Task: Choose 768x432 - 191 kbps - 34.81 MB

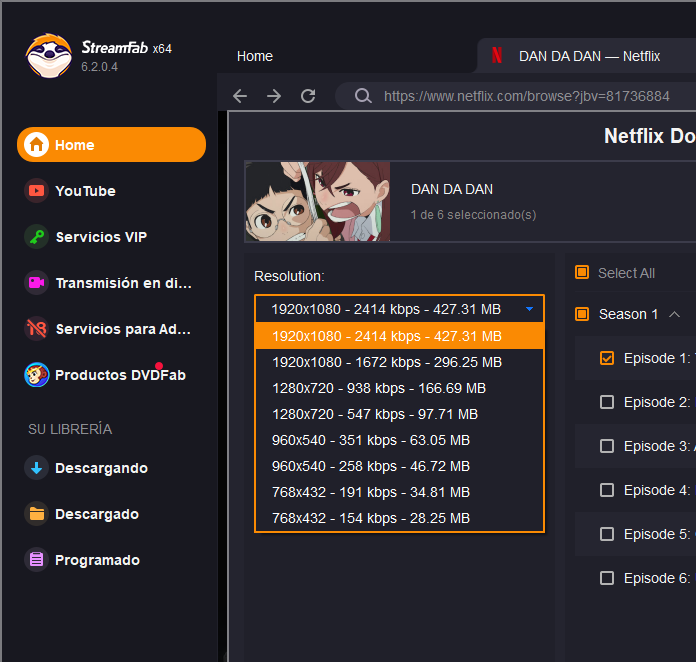Action: click(x=399, y=492)
